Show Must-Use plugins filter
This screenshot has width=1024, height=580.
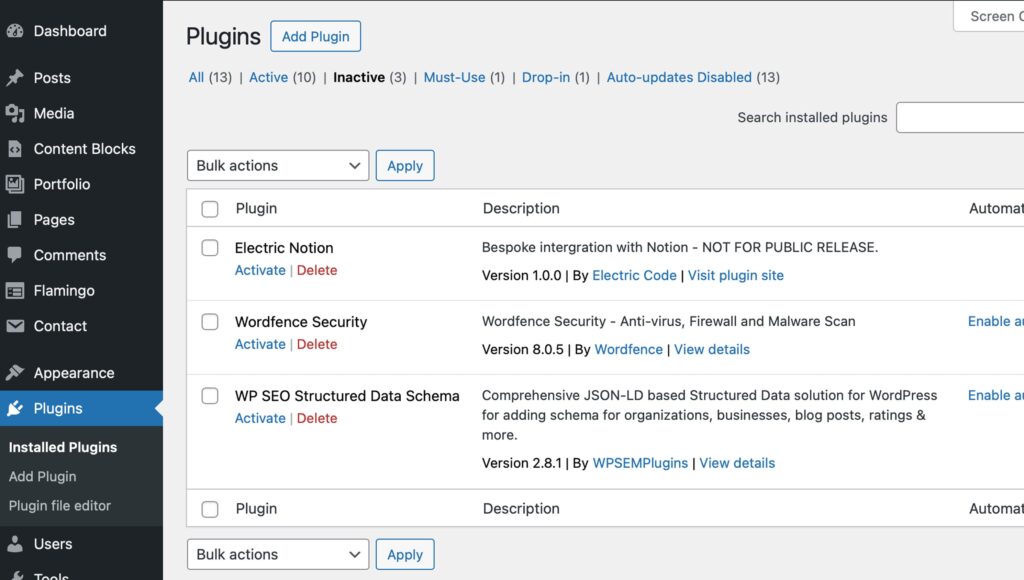455,77
